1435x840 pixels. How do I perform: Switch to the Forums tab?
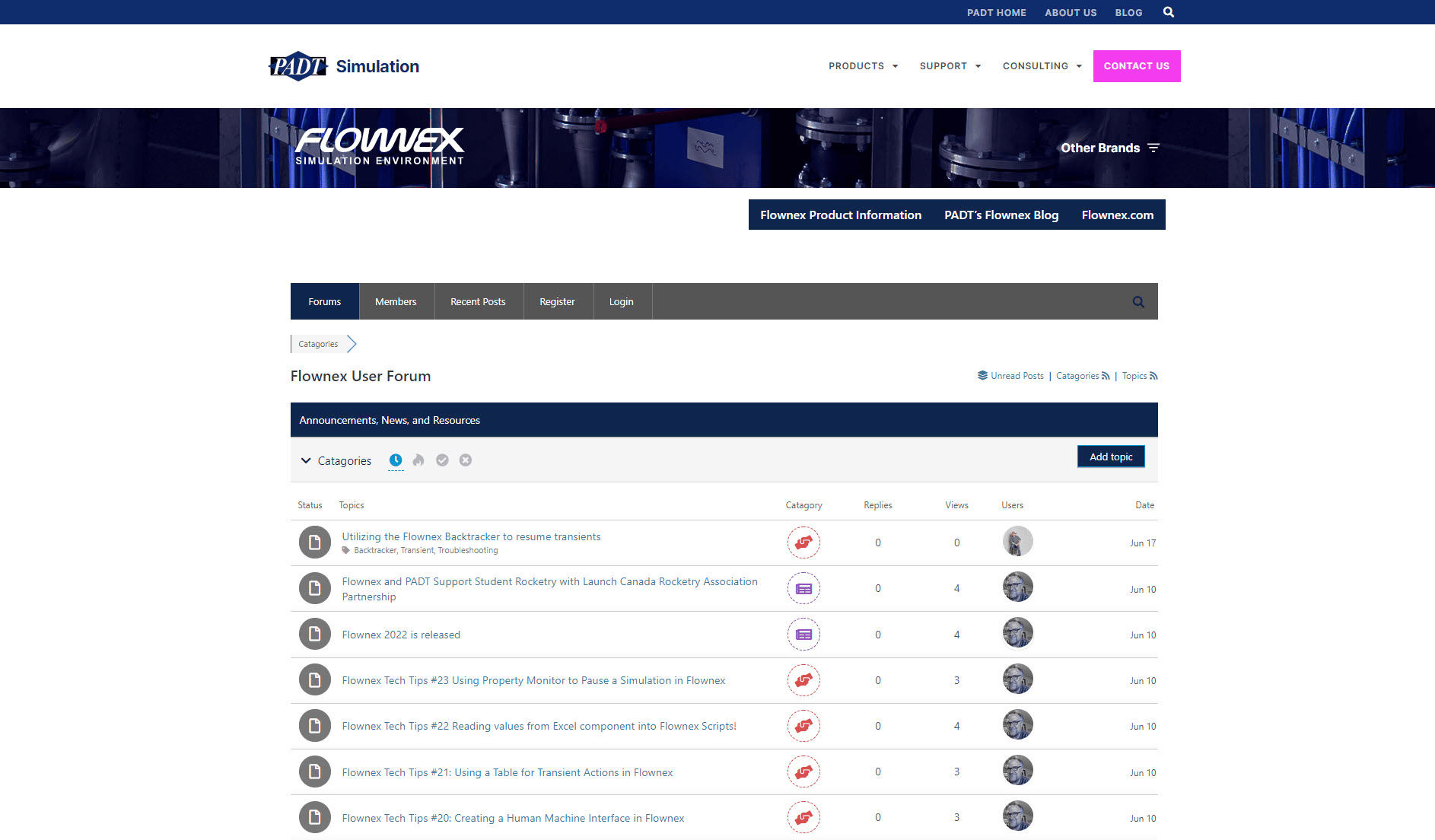(325, 301)
